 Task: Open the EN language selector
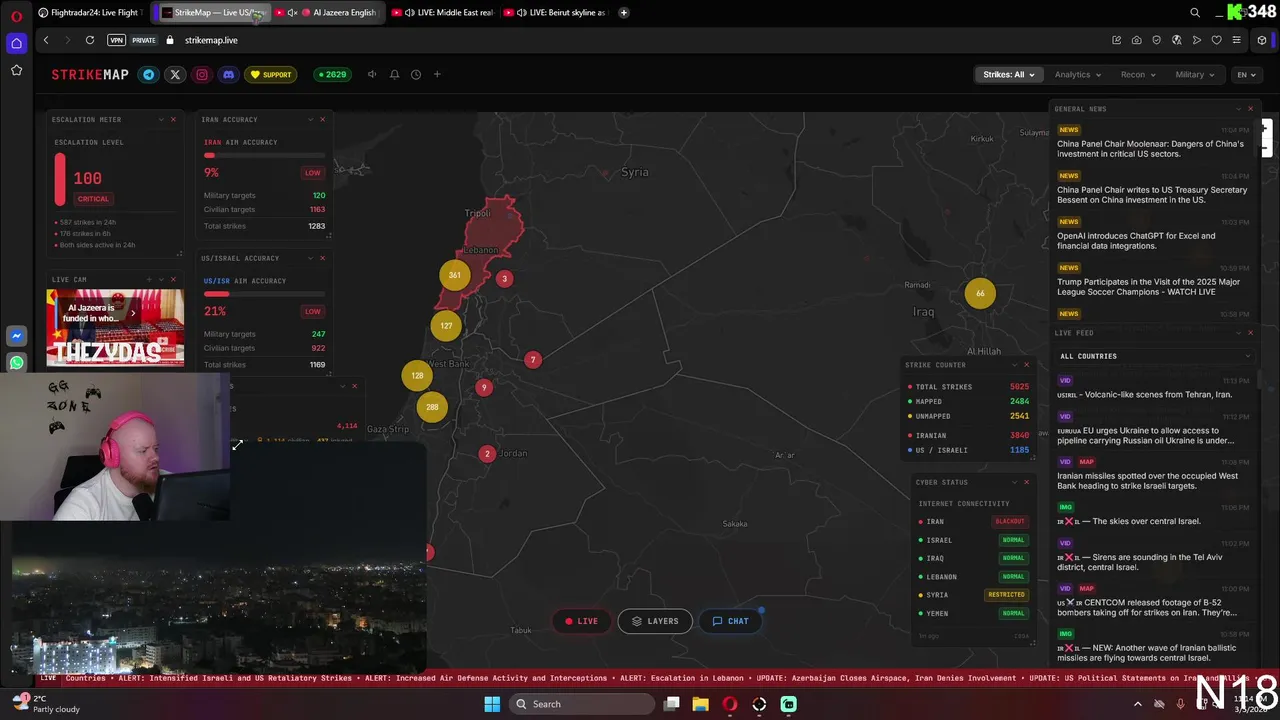click(x=1246, y=74)
